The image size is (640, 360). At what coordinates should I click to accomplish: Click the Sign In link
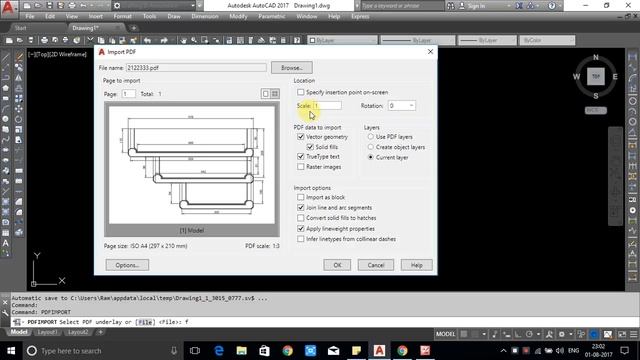(x=476, y=6)
